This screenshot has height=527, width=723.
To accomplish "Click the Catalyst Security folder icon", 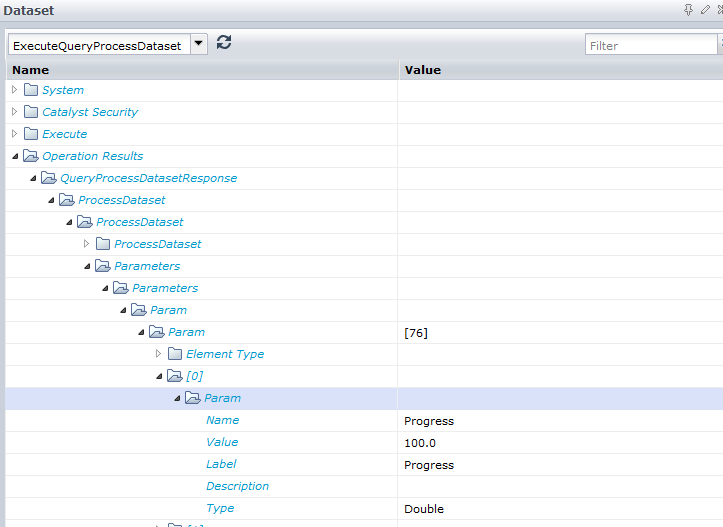I will click(x=31, y=112).
